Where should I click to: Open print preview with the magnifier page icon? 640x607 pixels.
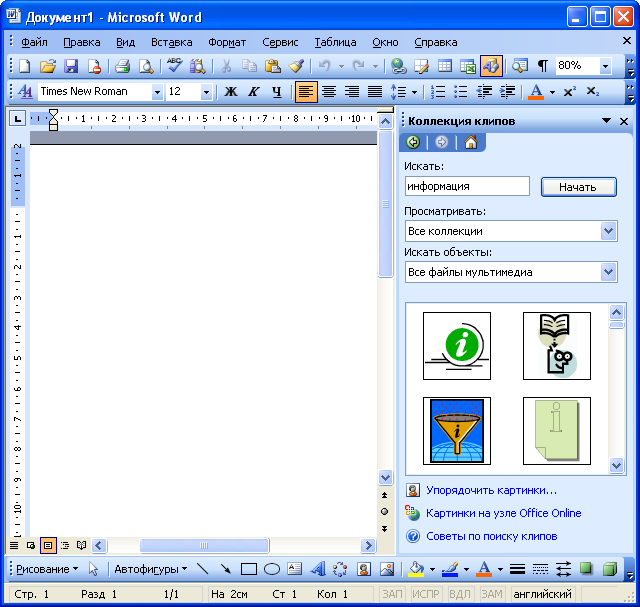pos(146,66)
